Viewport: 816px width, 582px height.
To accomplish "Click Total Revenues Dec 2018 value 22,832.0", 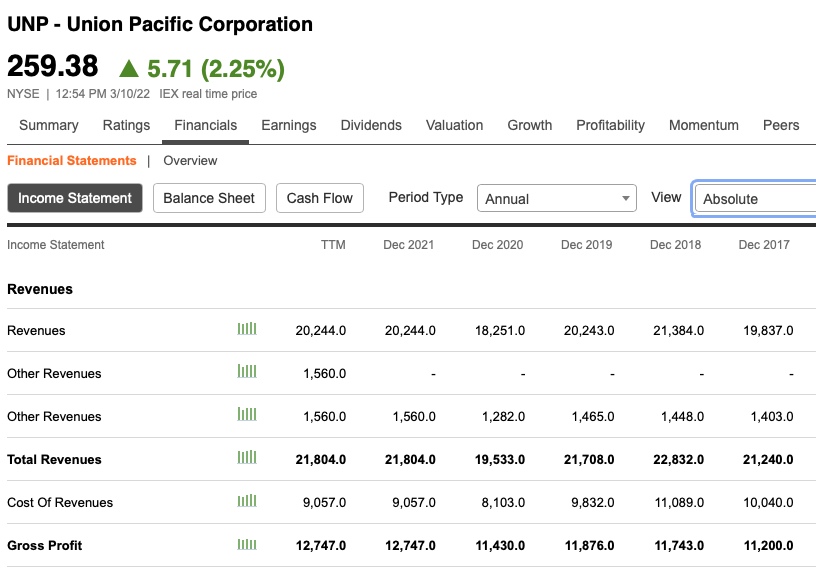I will coord(679,460).
